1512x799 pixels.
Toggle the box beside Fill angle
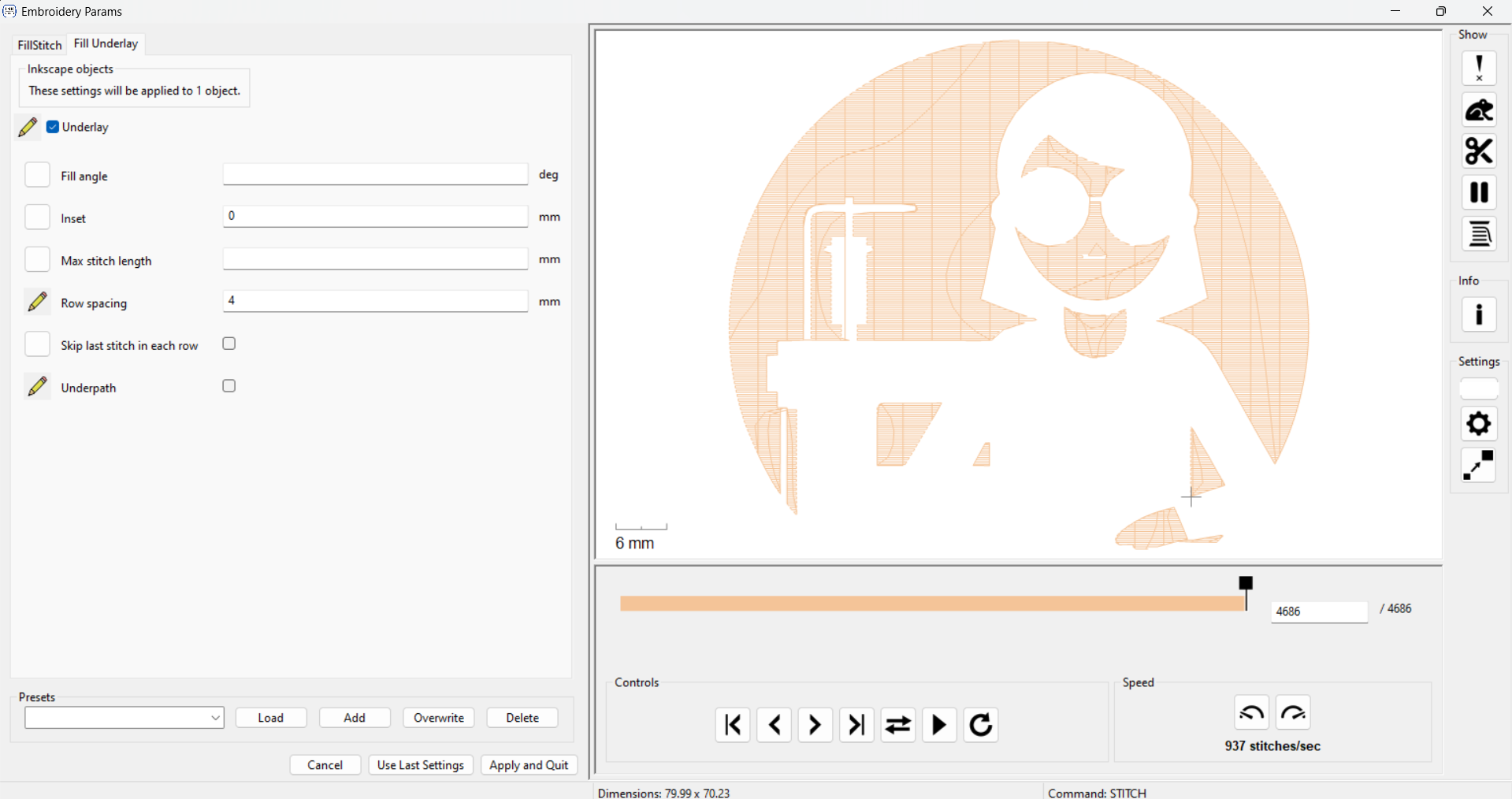click(x=37, y=175)
